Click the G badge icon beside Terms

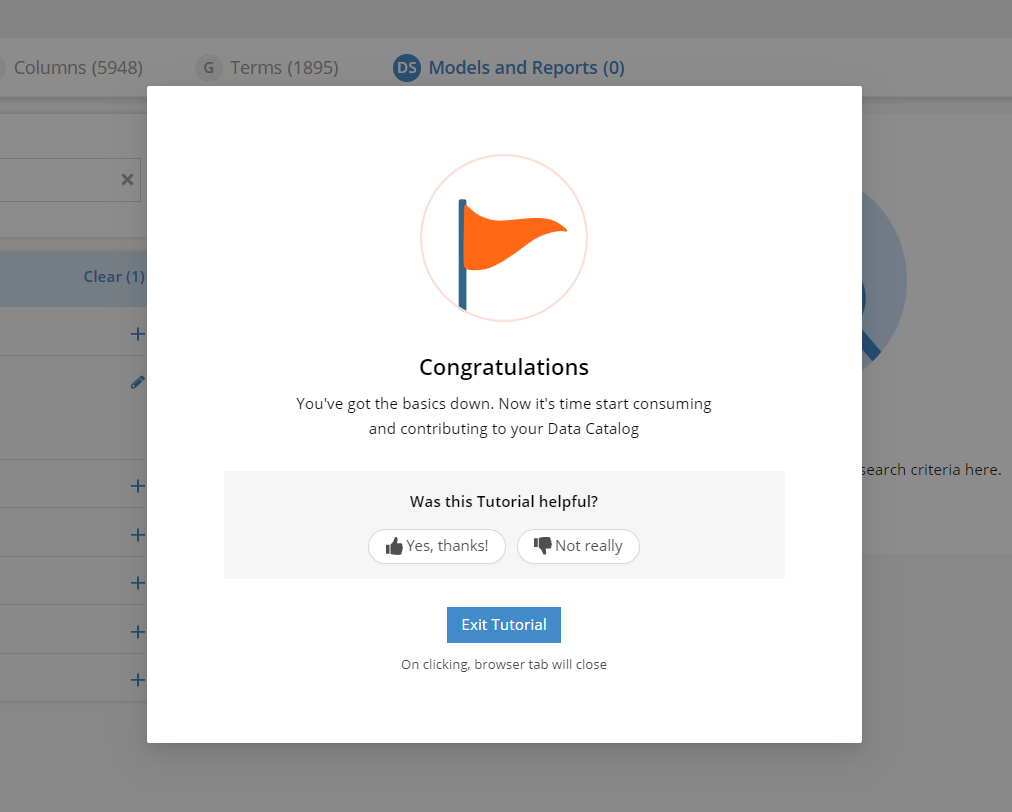click(x=208, y=68)
